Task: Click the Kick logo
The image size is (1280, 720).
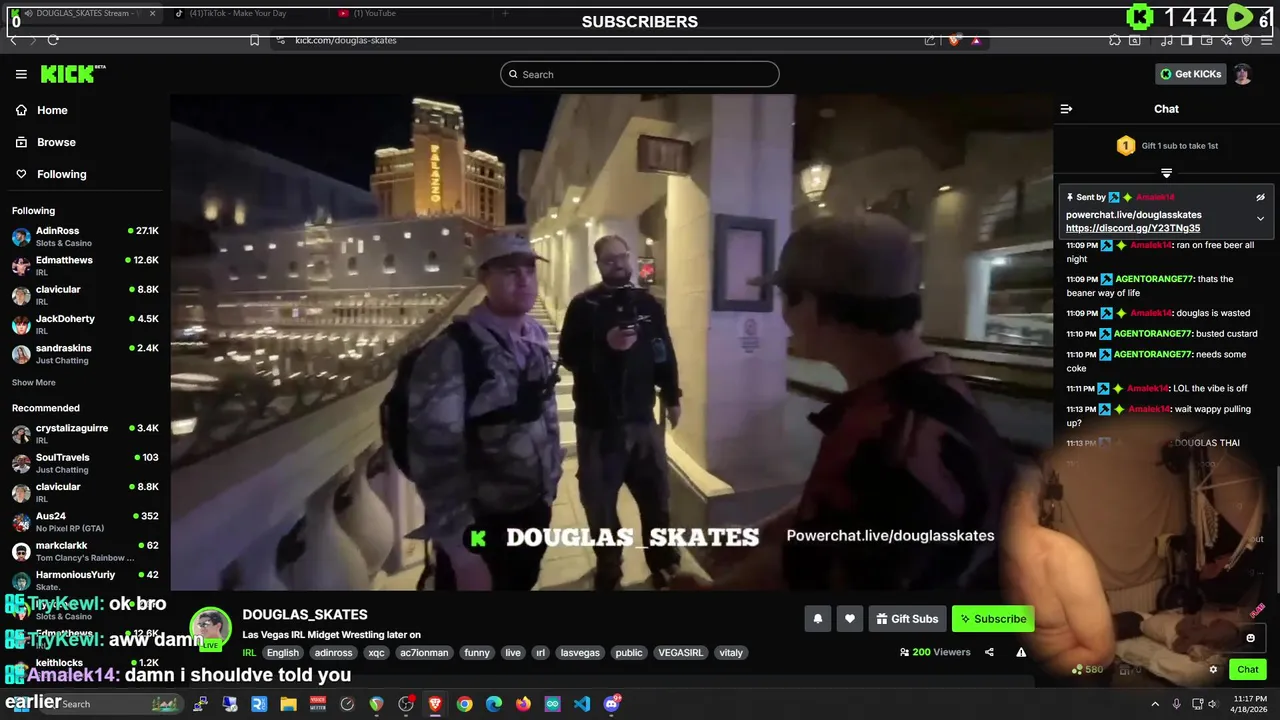Action: tap(72, 74)
